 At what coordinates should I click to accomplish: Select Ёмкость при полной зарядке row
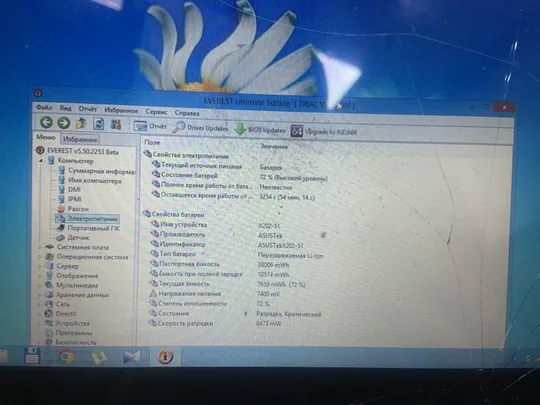point(219,274)
